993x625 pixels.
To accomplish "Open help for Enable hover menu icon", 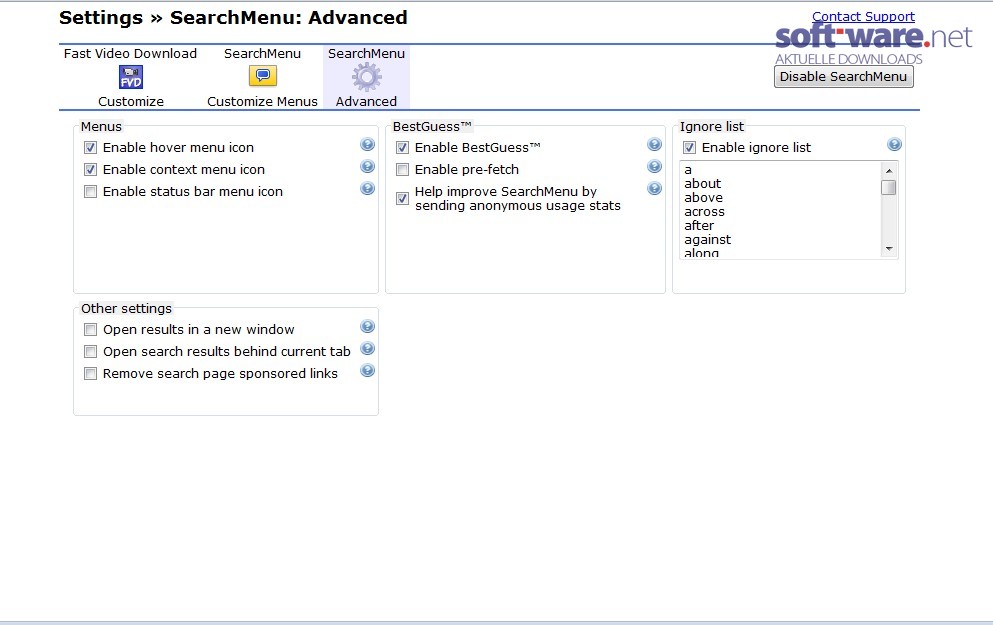I will click(x=367, y=144).
